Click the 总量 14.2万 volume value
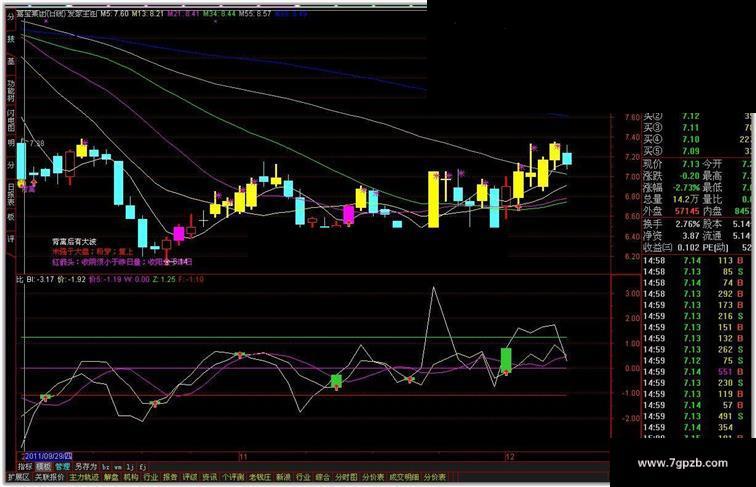 pos(687,199)
